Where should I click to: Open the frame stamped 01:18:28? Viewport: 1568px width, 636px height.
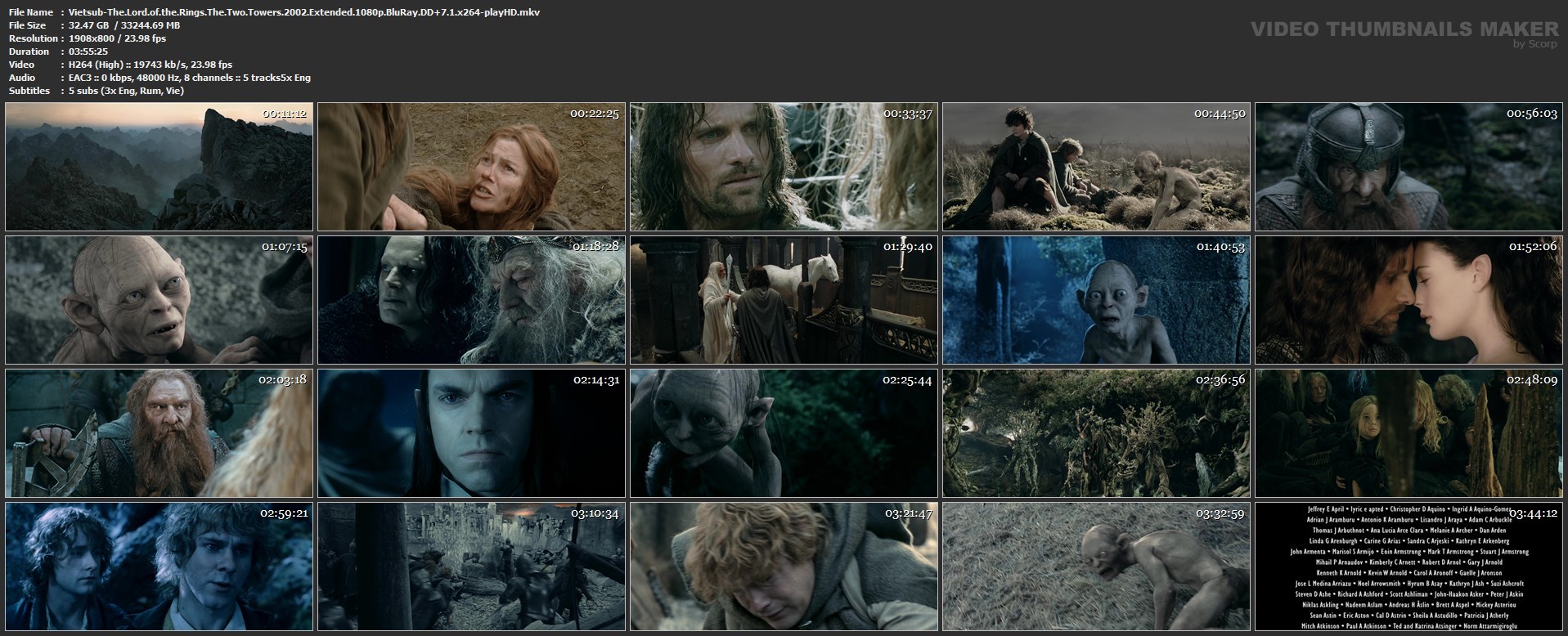[x=471, y=300]
